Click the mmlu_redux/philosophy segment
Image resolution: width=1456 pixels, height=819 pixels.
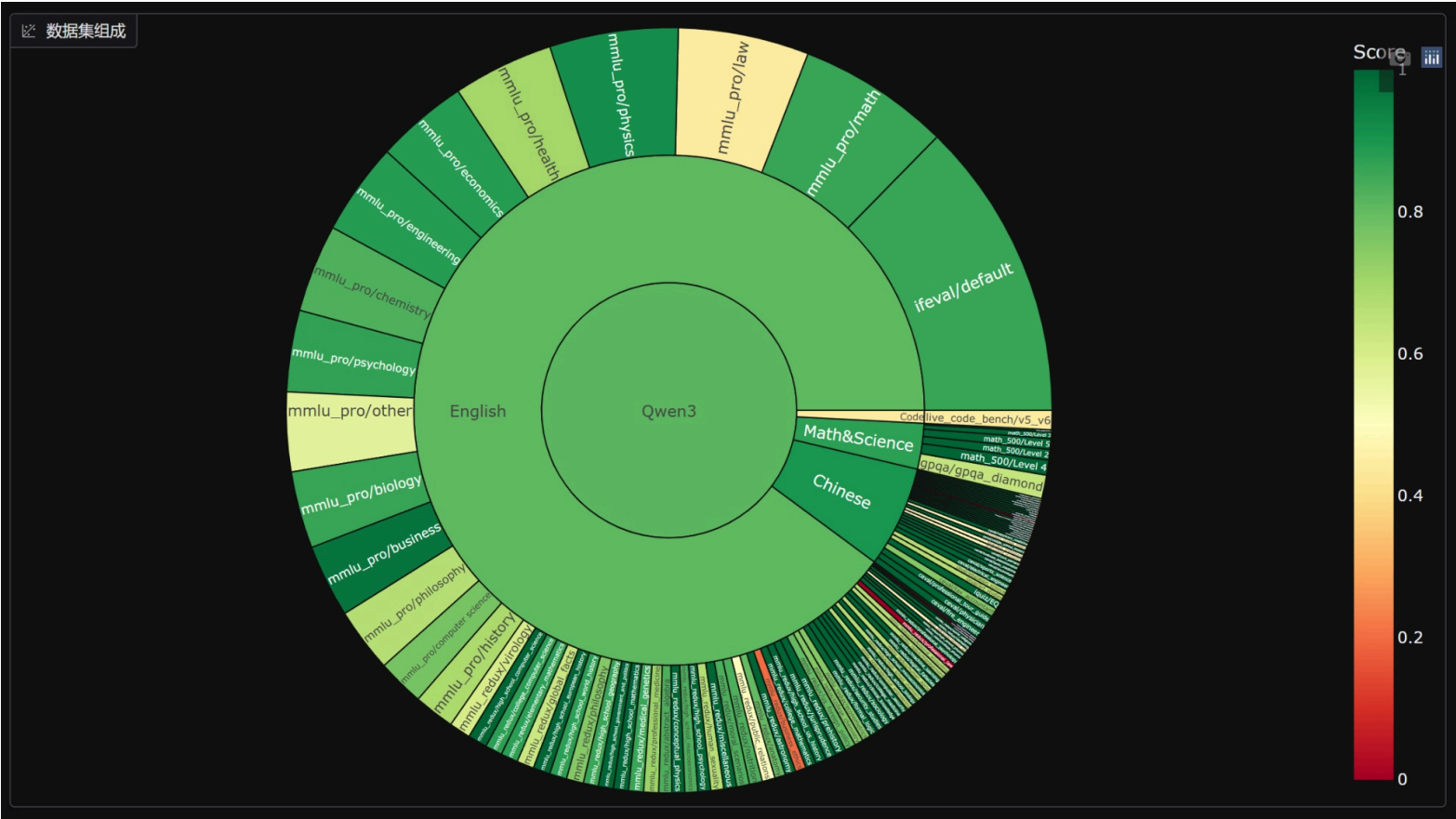coord(589,721)
